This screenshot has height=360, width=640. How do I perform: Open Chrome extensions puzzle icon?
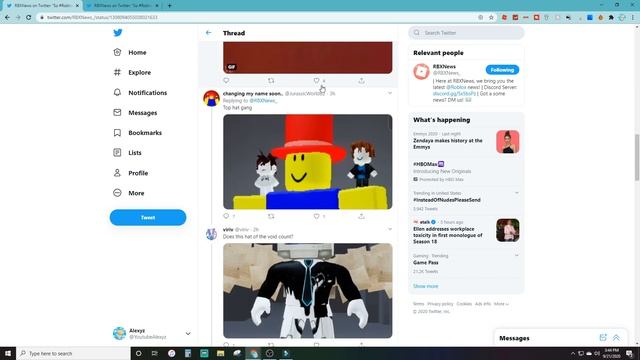point(611,18)
